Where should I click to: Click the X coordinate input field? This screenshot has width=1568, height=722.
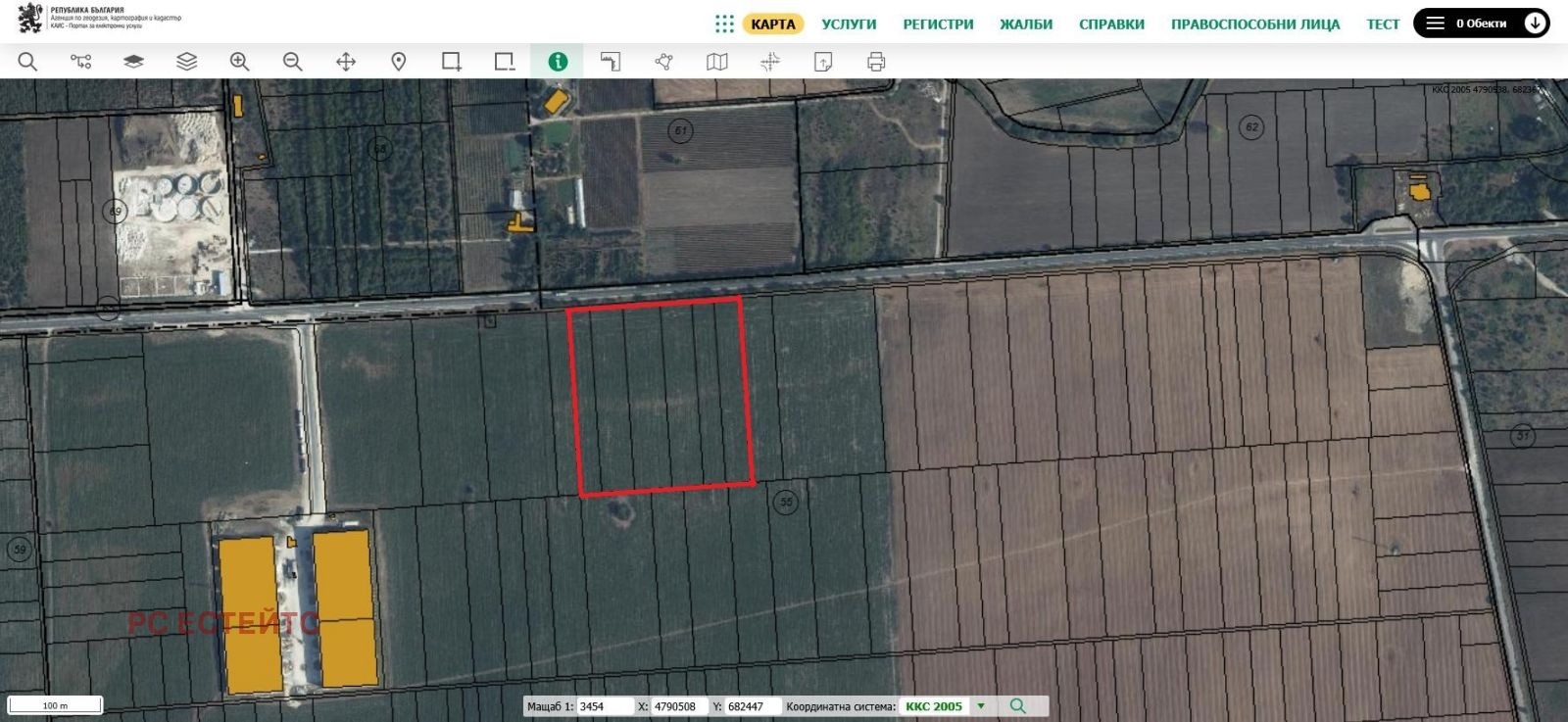click(678, 706)
